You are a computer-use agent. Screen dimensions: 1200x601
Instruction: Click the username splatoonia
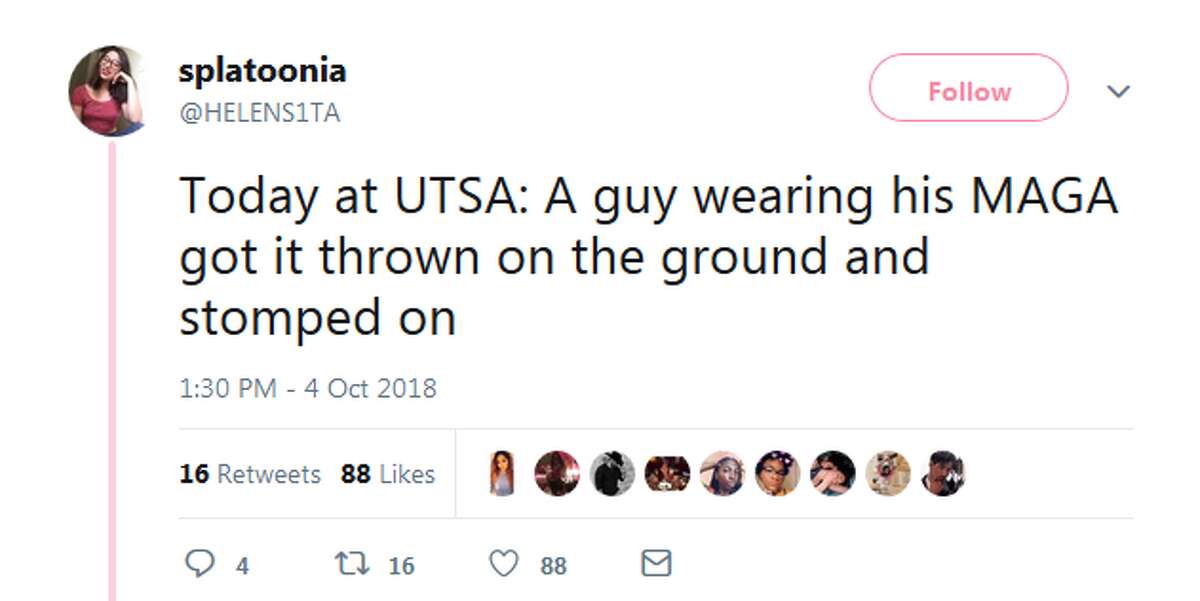point(261,70)
